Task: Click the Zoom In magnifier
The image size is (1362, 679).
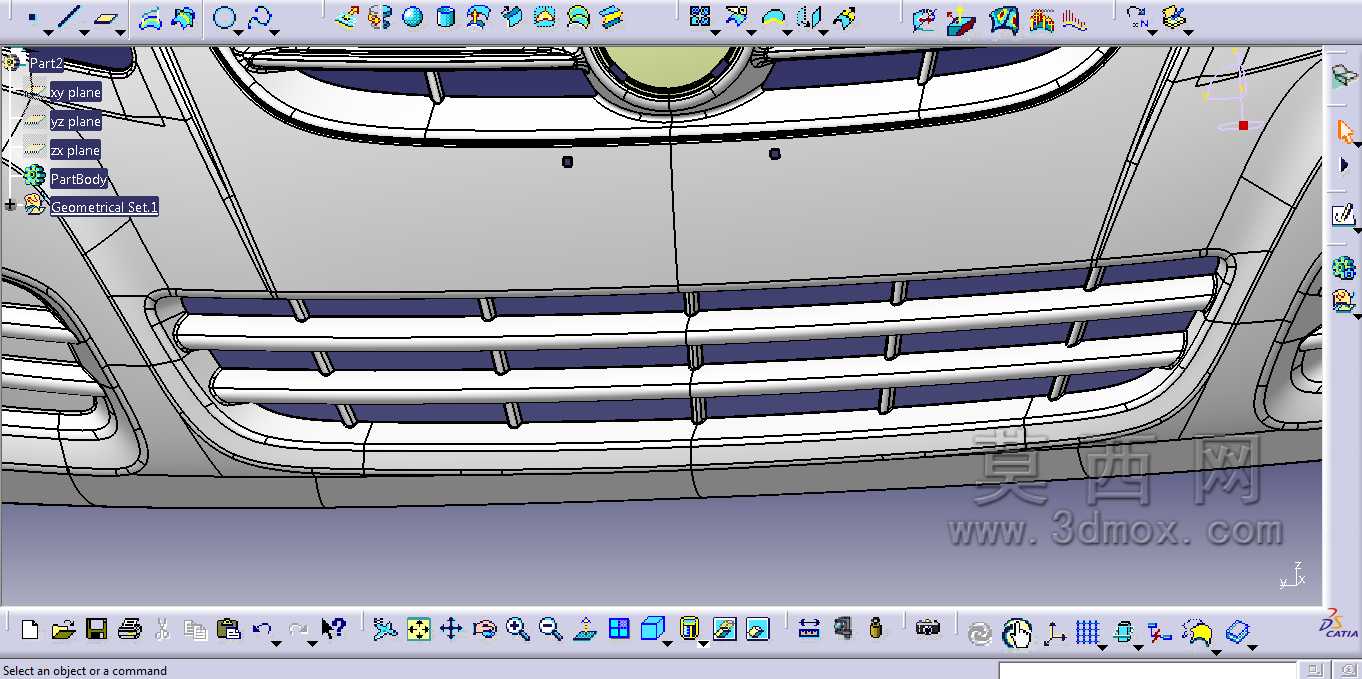Action: click(517, 629)
